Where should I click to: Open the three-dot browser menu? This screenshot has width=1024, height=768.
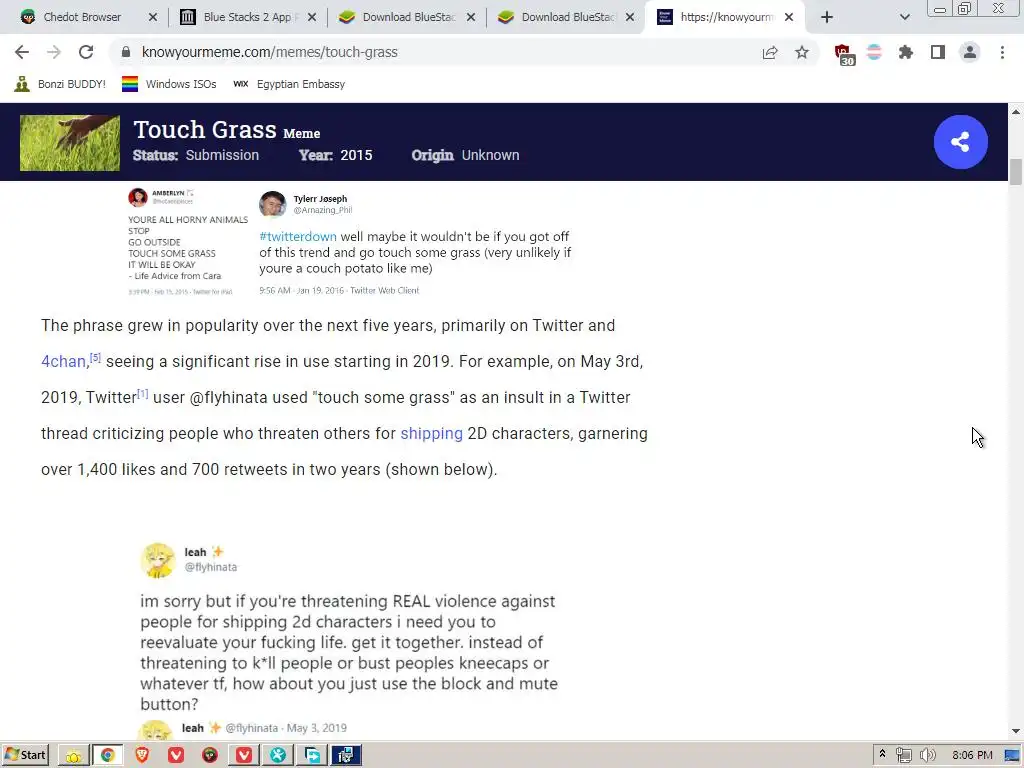pyautogui.click(x=1002, y=52)
